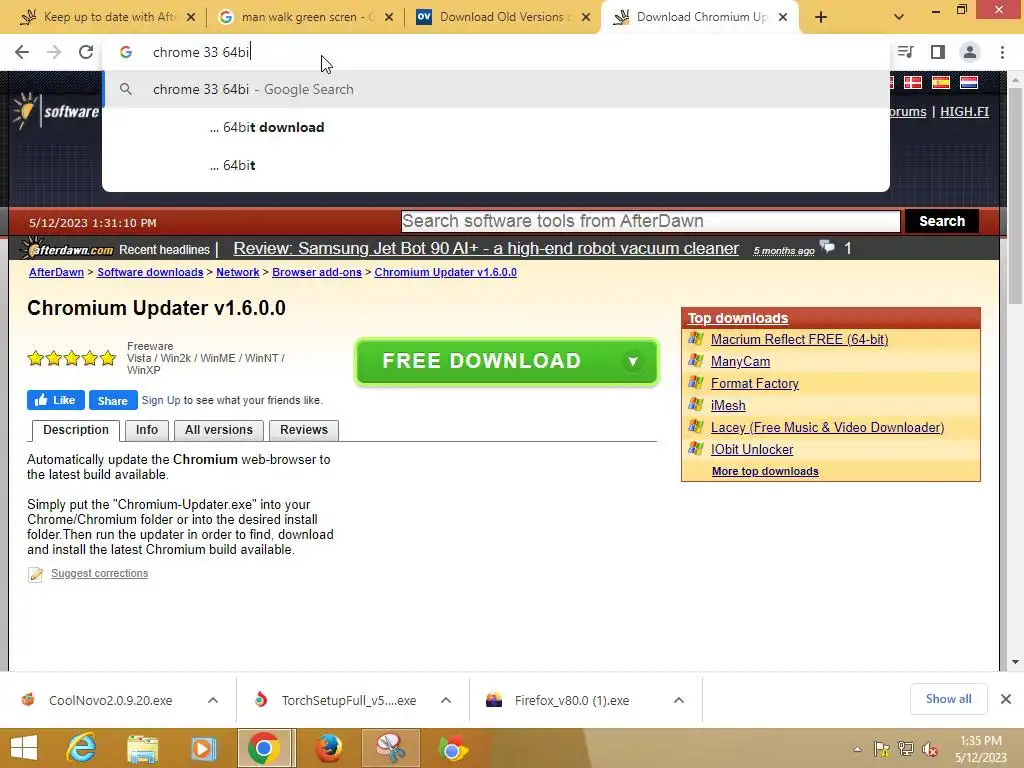Reload the page with the refresh icon

86,52
